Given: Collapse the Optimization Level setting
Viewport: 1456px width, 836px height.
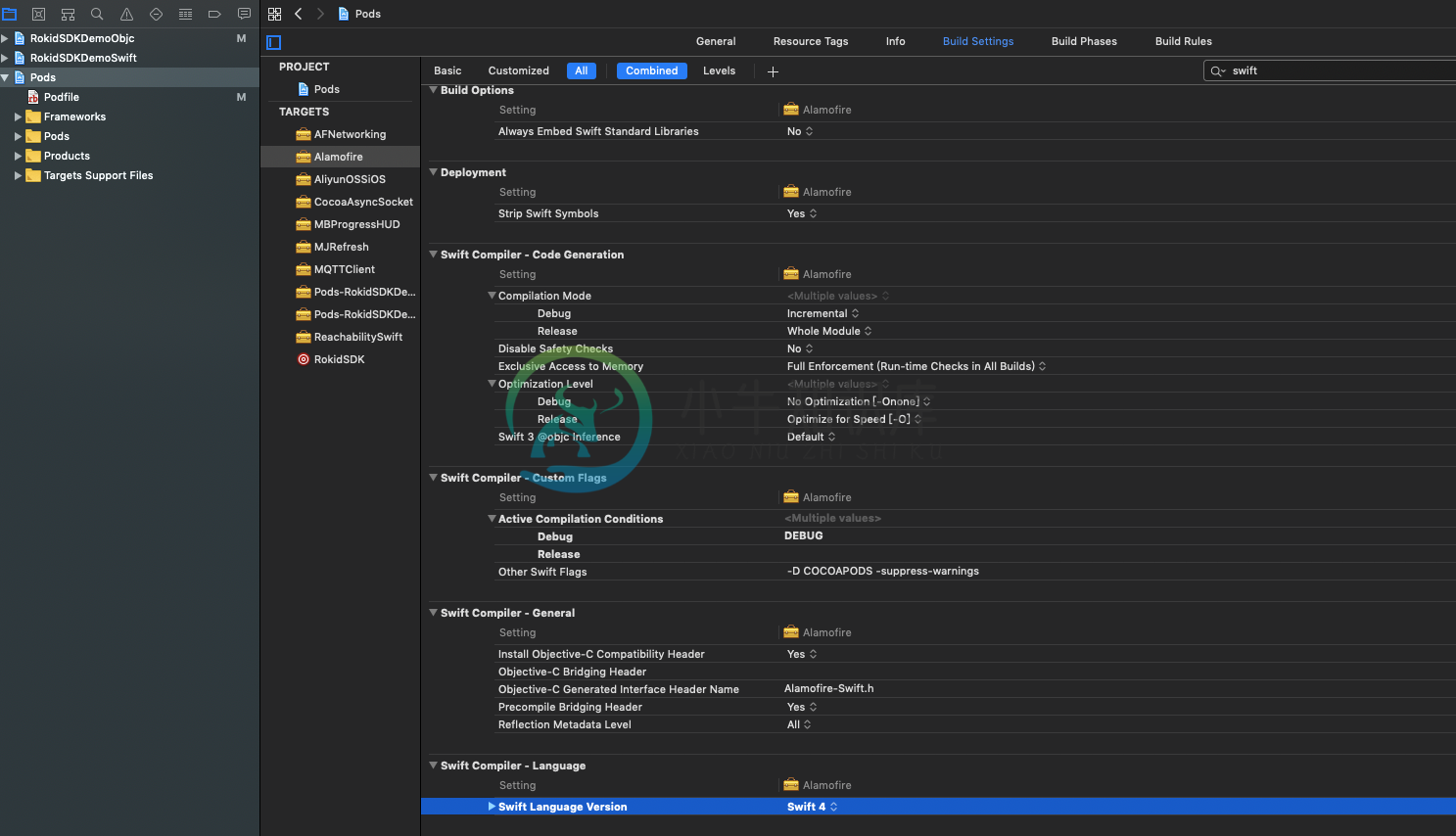Looking at the screenshot, I should (493, 384).
